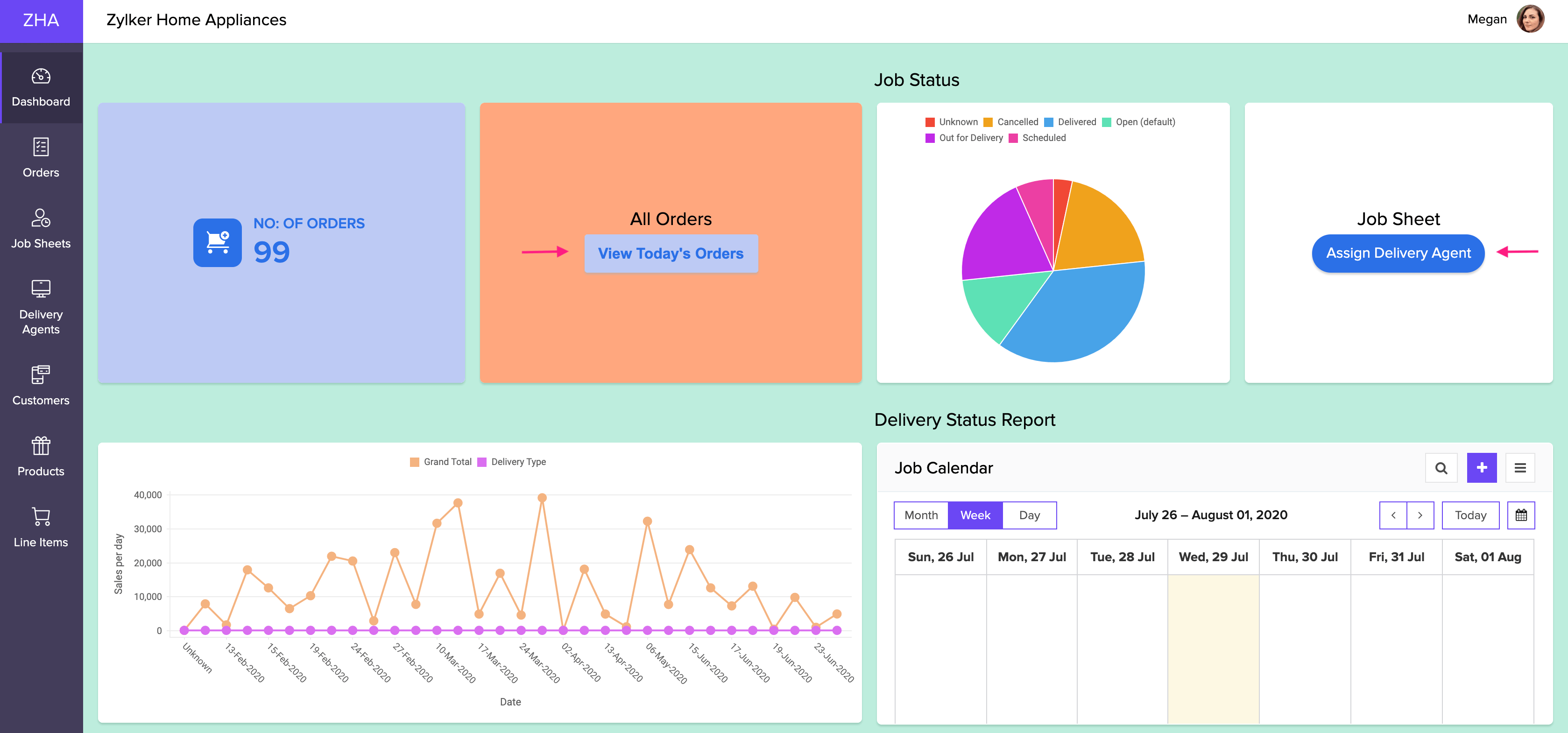This screenshot has width=1568, height=733.
Task: Open the Job Calendar hamburger menu
Action: (x=1519, y=468)
